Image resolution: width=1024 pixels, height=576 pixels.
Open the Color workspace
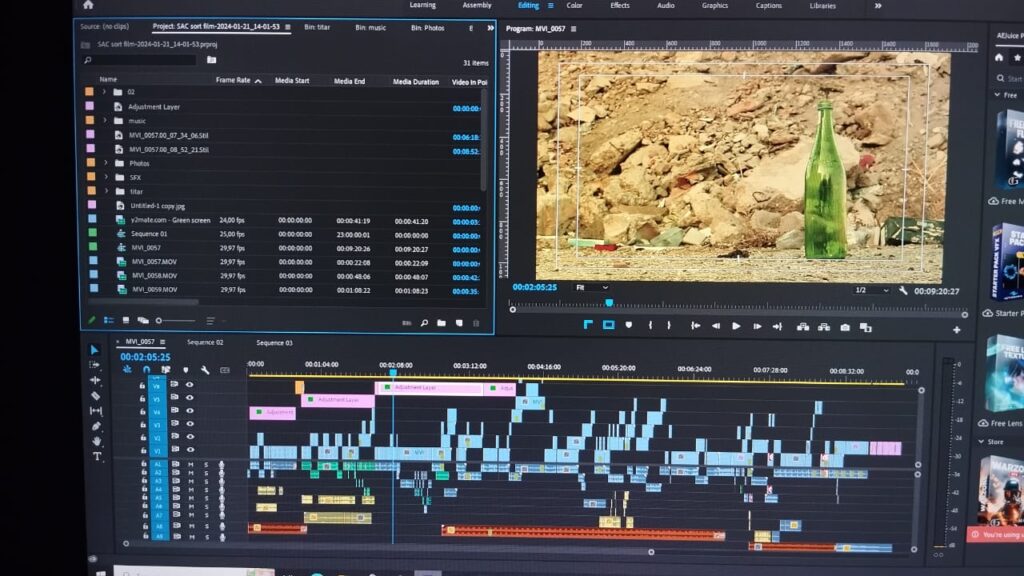[575, 5]
